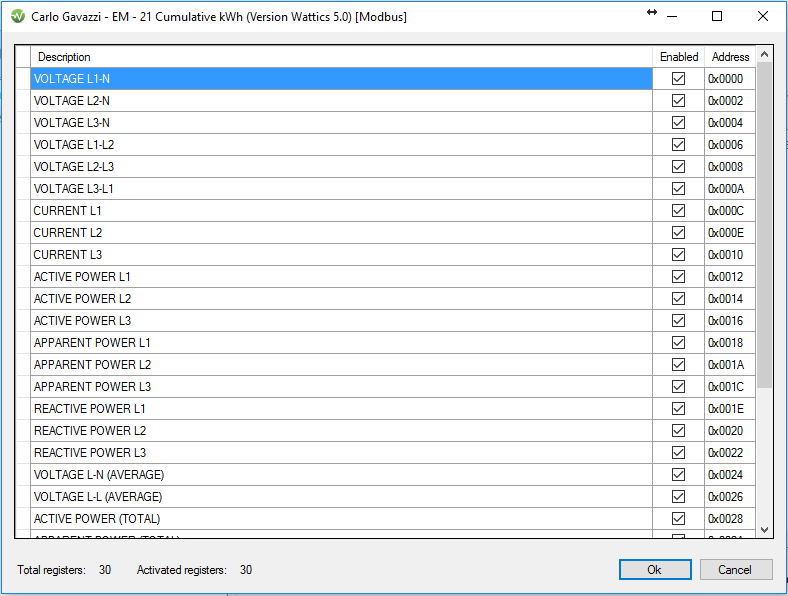Viewport: 788px width, 596px height.
Task: Click the Description column header
Action: coord(342,57)
